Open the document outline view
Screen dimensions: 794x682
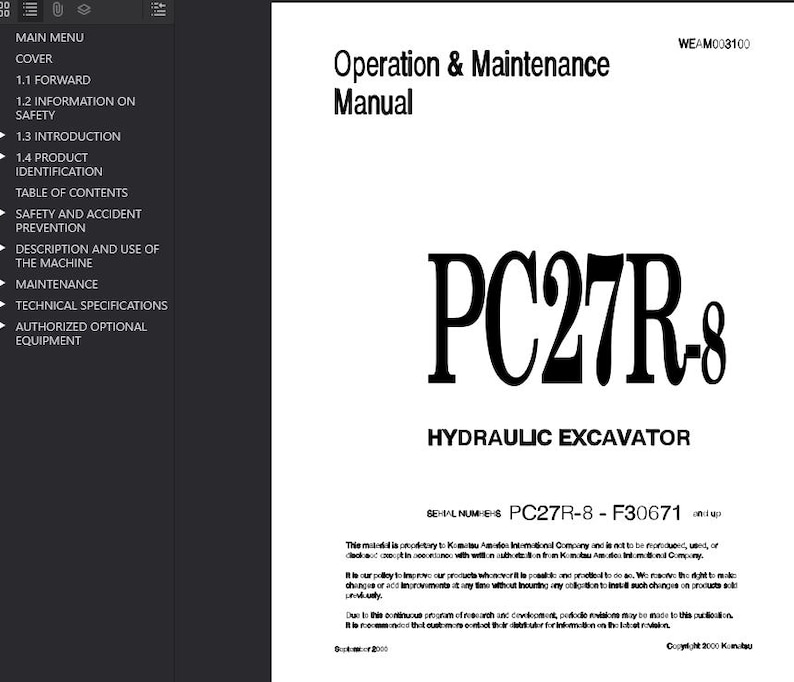pos(30,10)
